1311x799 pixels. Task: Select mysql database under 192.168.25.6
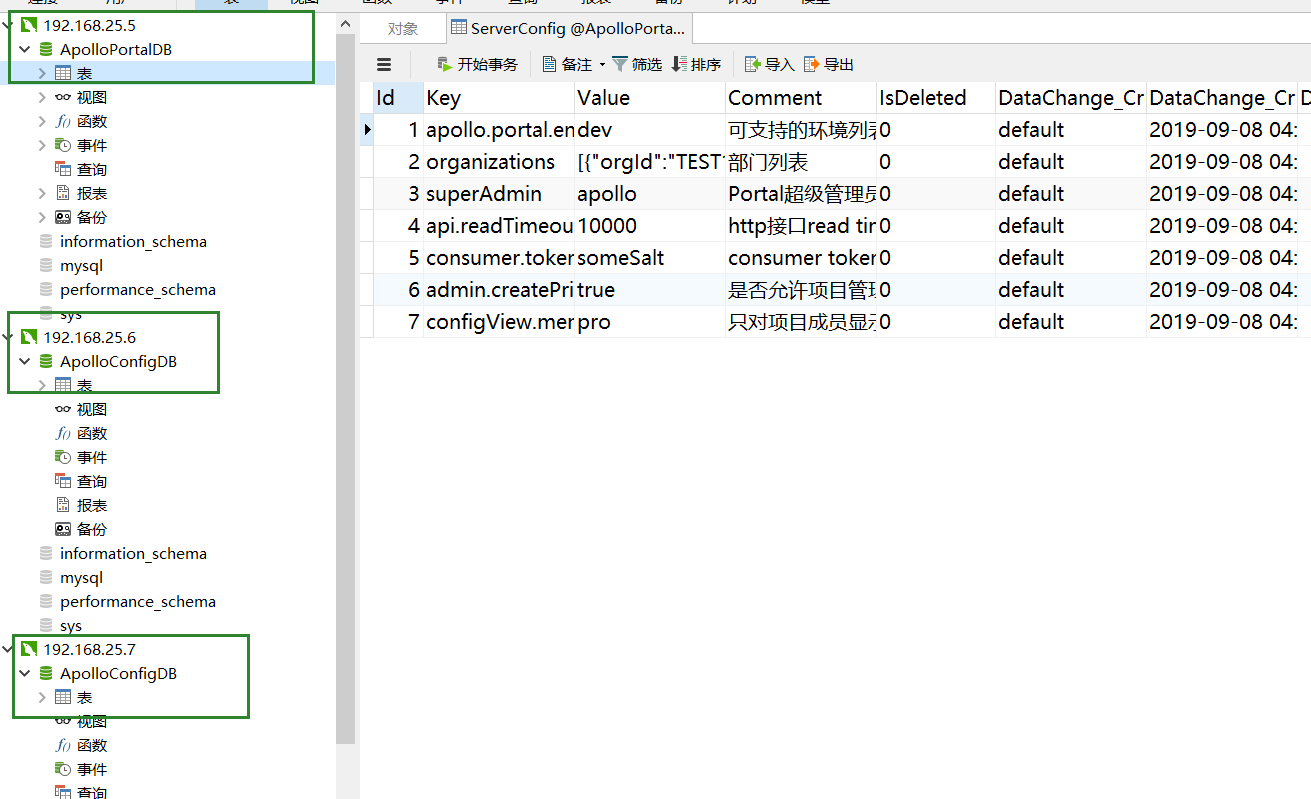tap(81, 577)
